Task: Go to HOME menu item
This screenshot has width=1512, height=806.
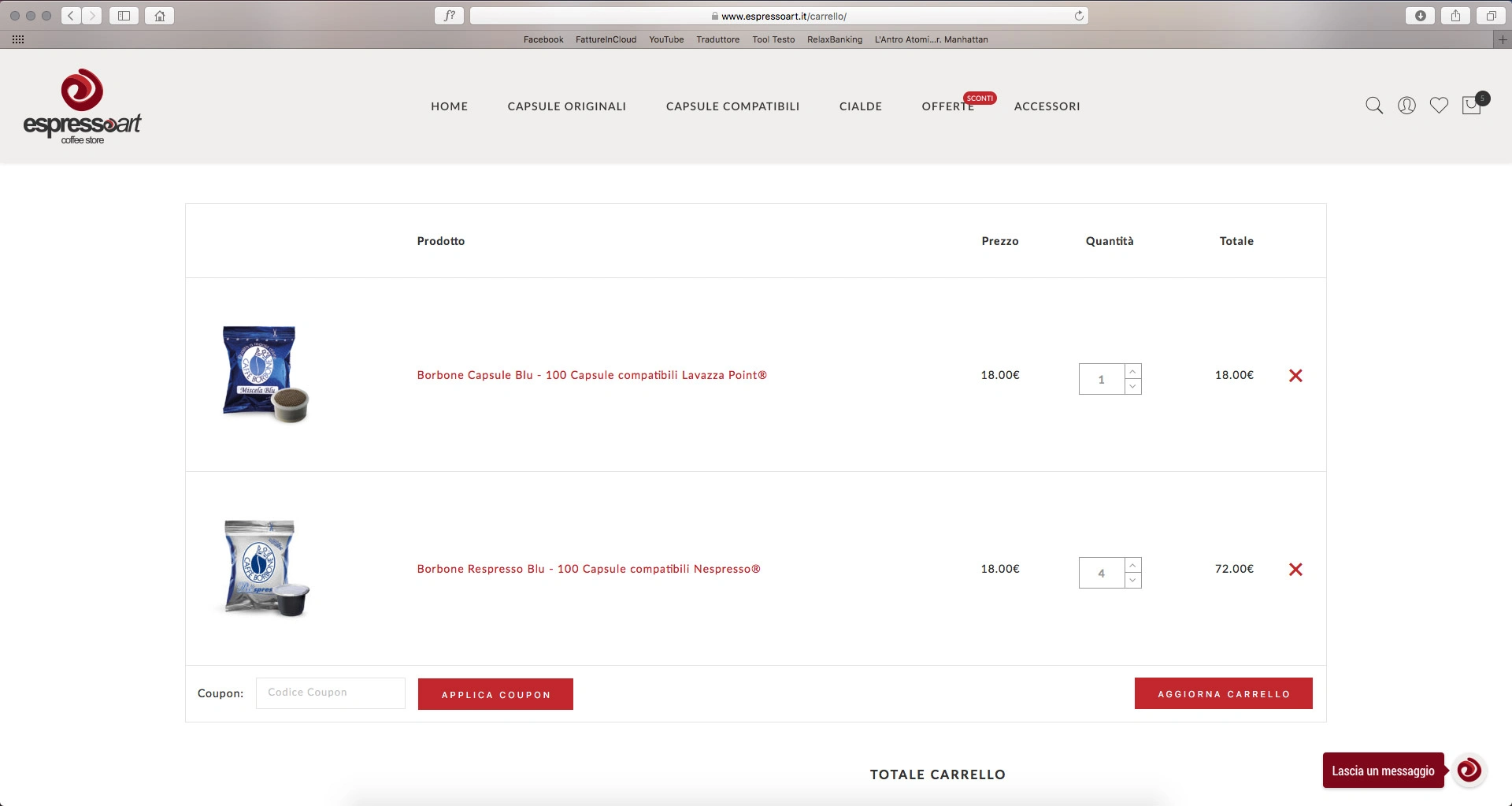Action: point(449,106)
